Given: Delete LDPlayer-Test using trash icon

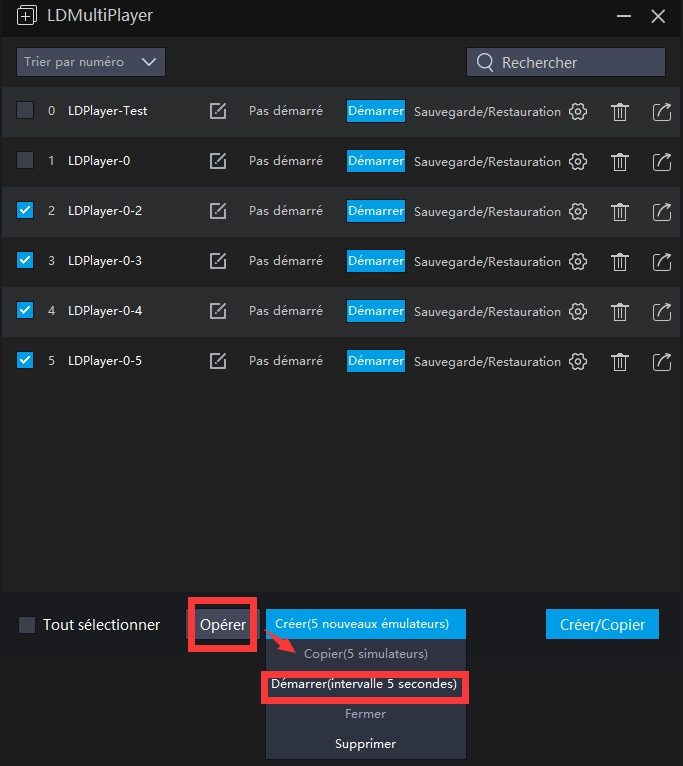Looking at the screenshot, I should click(x=619, y=112).
